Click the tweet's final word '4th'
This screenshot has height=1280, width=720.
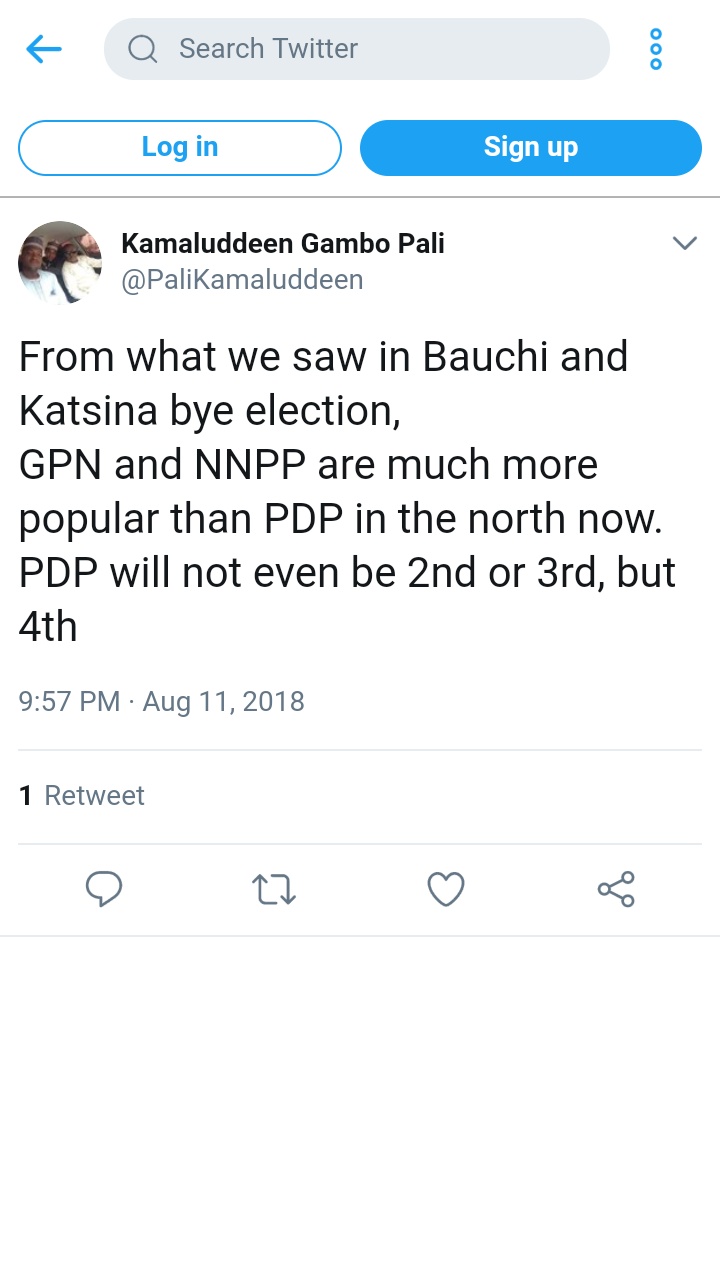click(48, 627)
